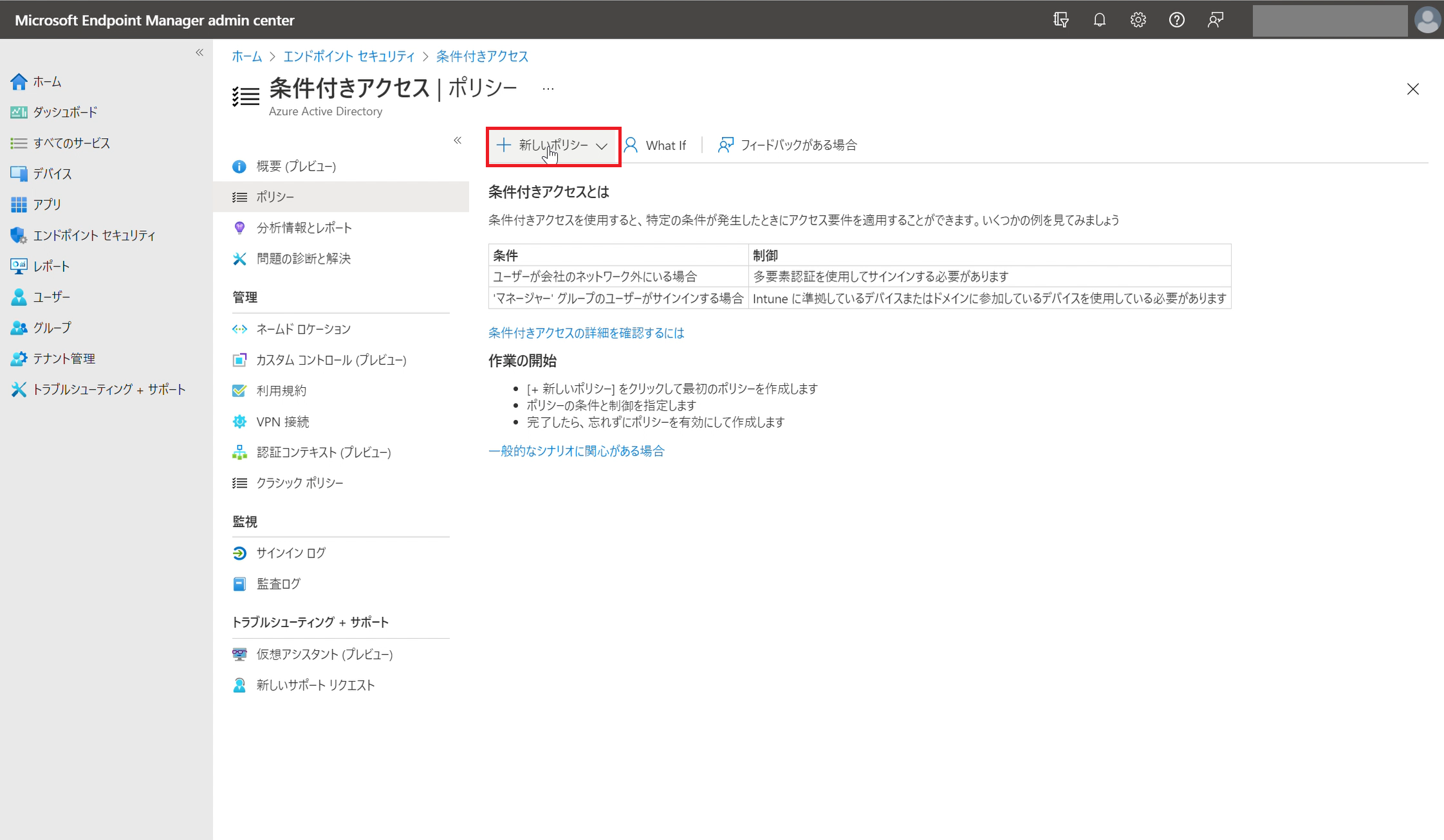
Task: Go to 条件付きアクセス breadcrumb
Action: (483, 57)
